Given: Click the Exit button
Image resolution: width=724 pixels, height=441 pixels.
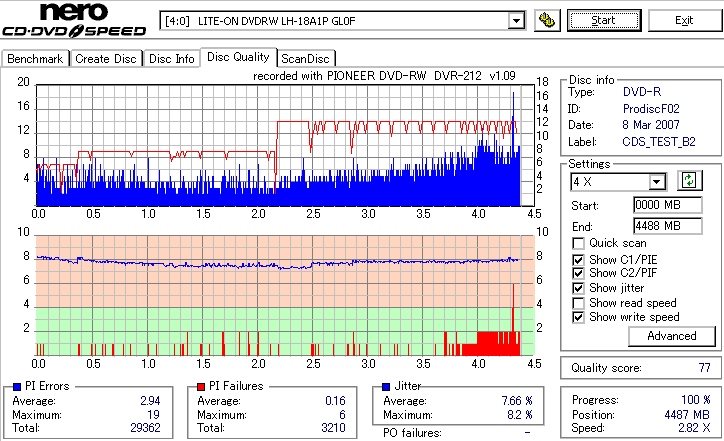Looking at the screenshot, I should [684, 21].
